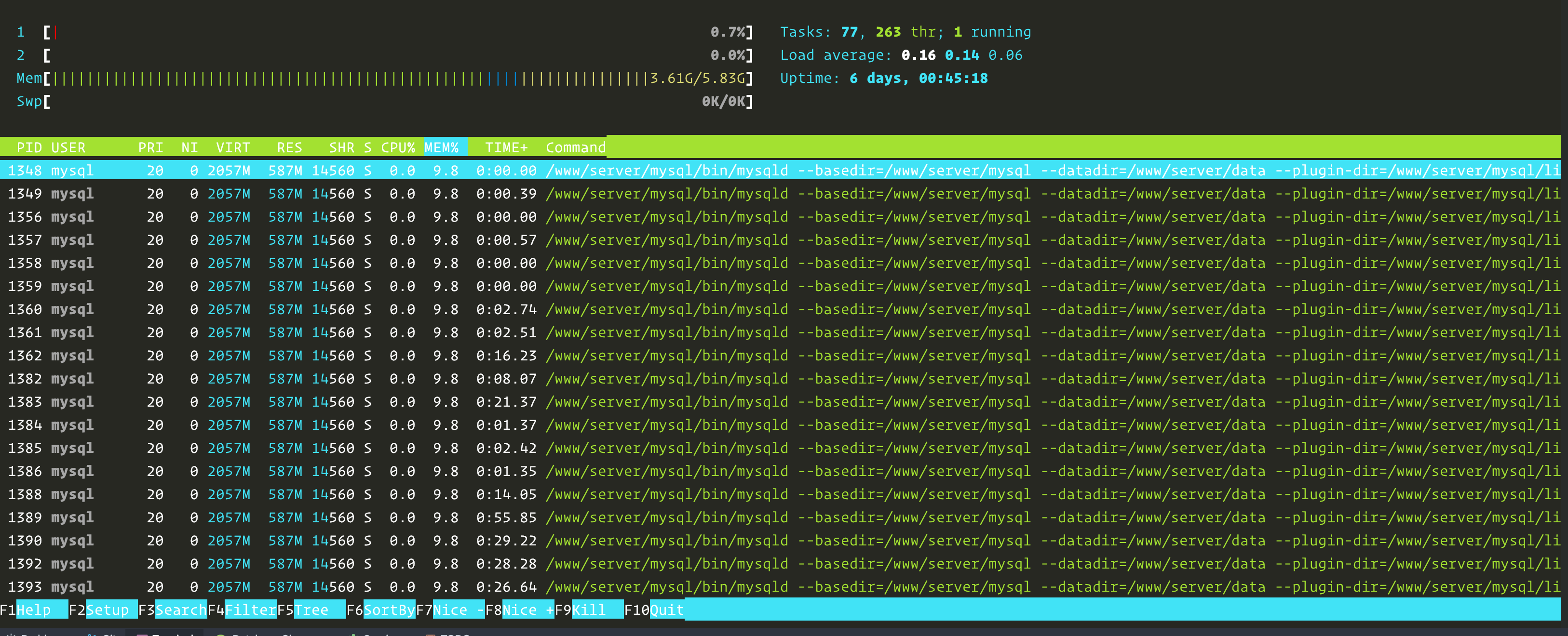Viewport: 1568px width, 636px height.
Task: Click F10 Quit to exit htop
Action: click(666, 610)
